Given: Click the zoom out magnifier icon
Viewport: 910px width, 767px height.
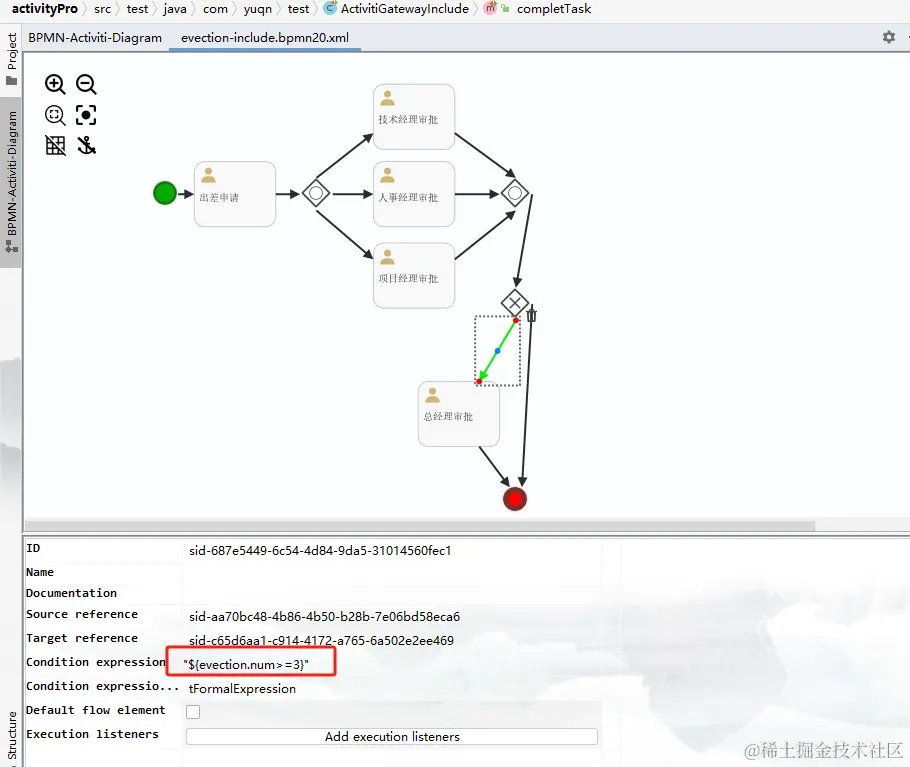Looking at the screenshot, I should point(86,85).
